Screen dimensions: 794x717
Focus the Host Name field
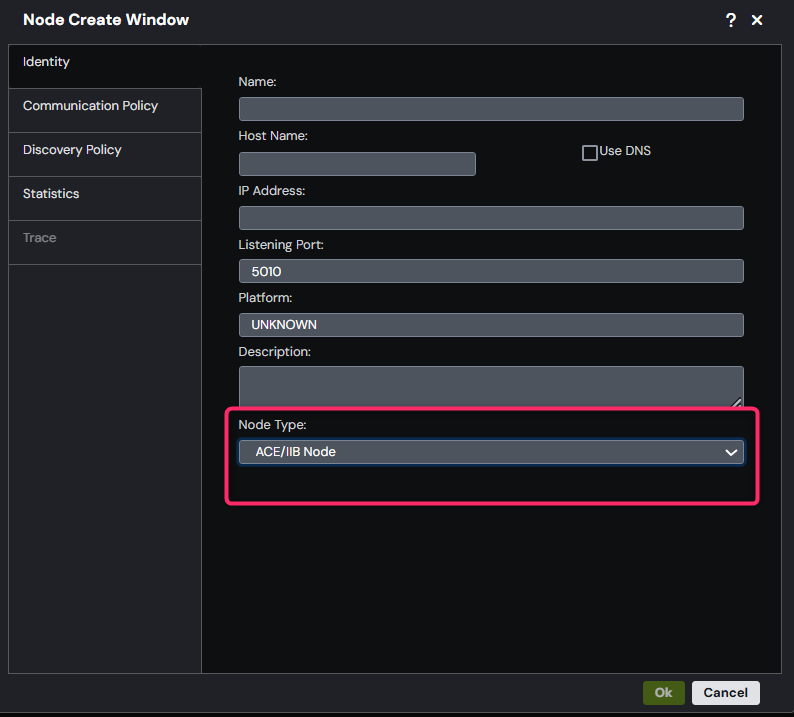tap(357, 164)
